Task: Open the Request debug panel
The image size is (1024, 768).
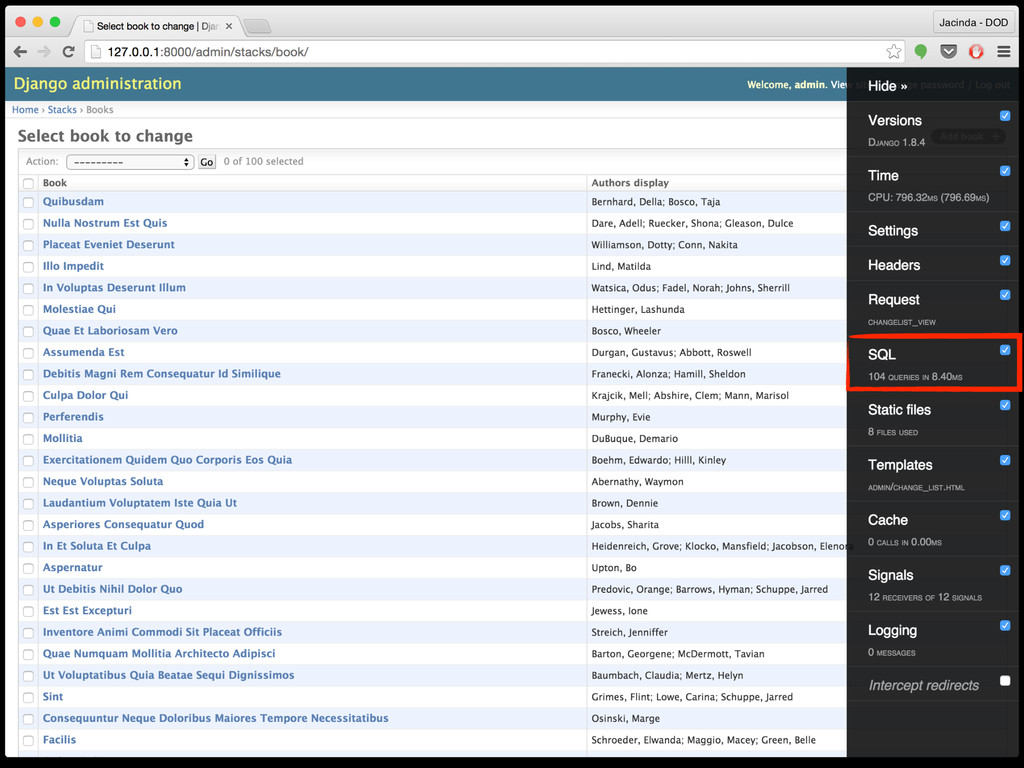Action: click(893, 300)
